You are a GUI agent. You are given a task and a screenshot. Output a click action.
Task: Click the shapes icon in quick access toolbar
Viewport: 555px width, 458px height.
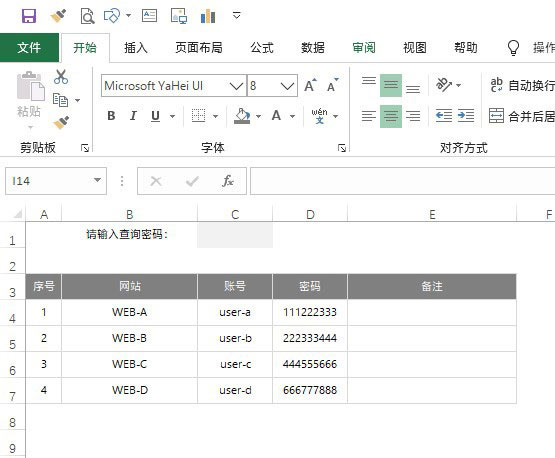(112, 16)
